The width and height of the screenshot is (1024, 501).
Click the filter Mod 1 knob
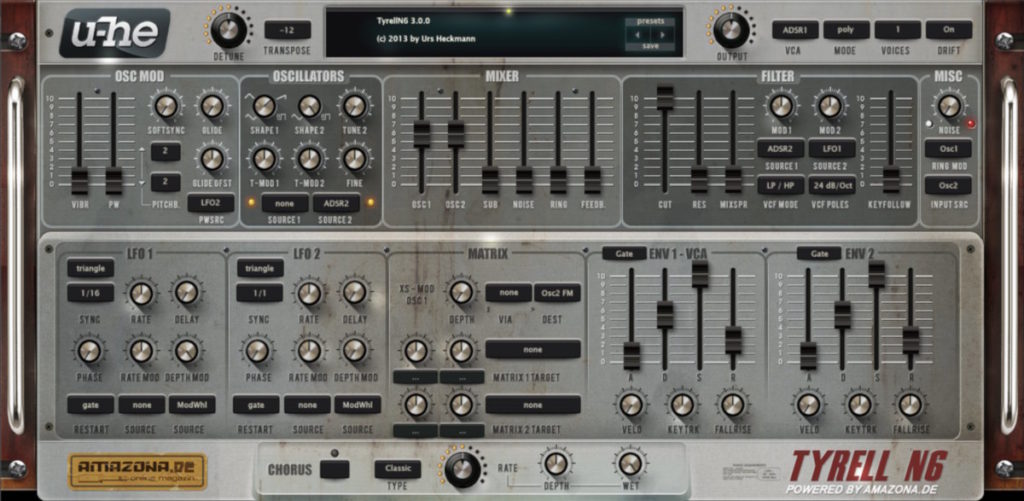[781, 106]
